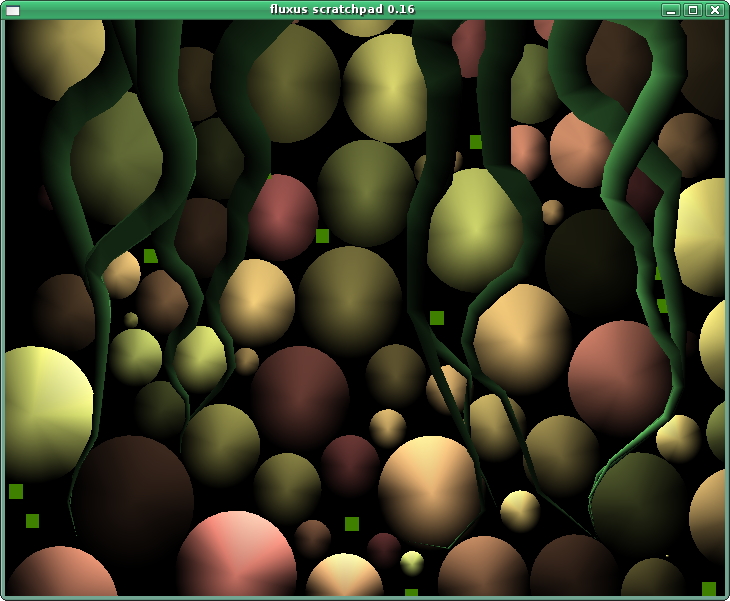The width and height of the screenshot is (730, 601).
Task: Maximize the fluxus scratchpad window
Action: coord(693,10)
